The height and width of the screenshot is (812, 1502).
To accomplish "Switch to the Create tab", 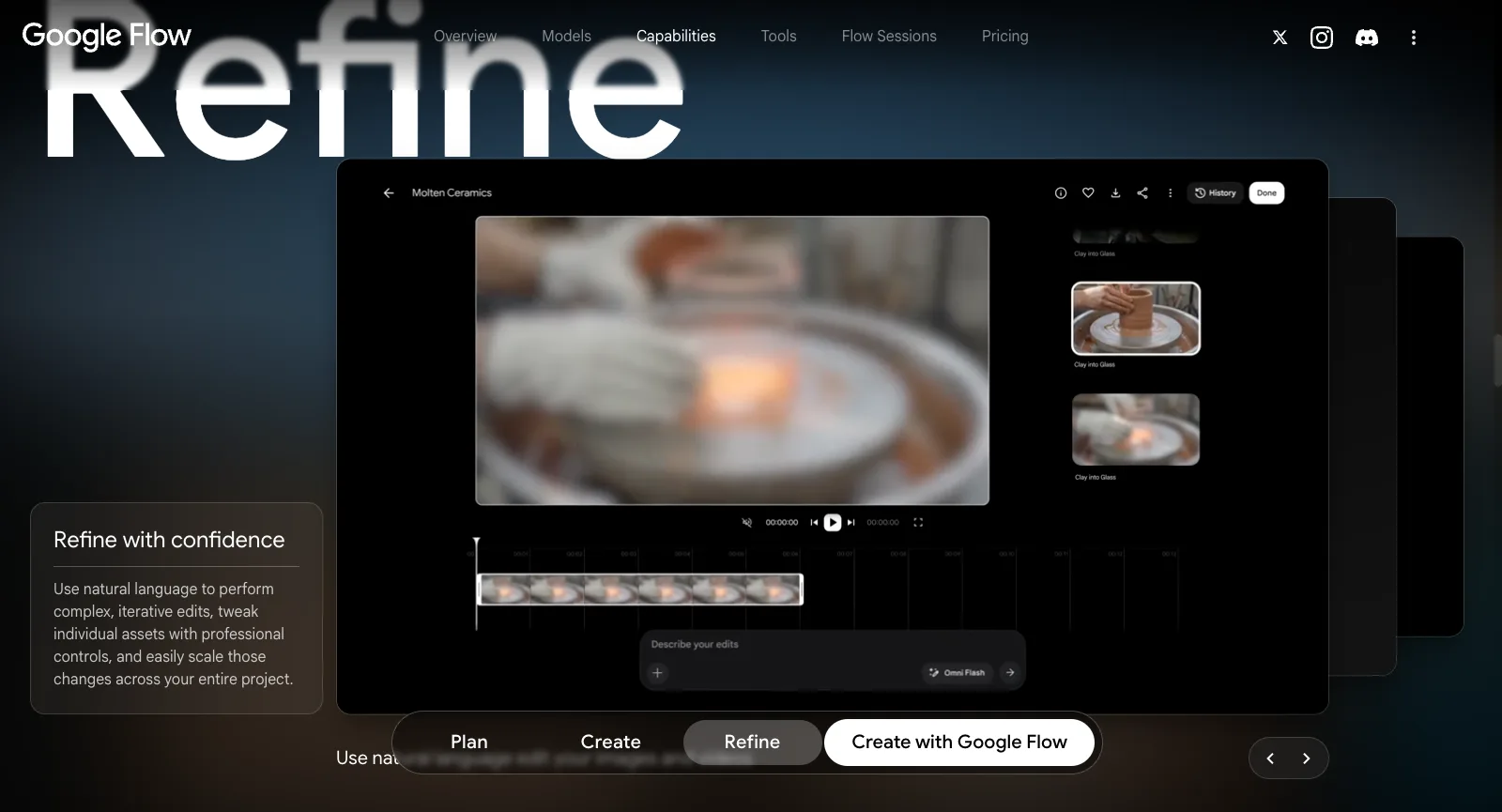I will (x=611, y=743).
